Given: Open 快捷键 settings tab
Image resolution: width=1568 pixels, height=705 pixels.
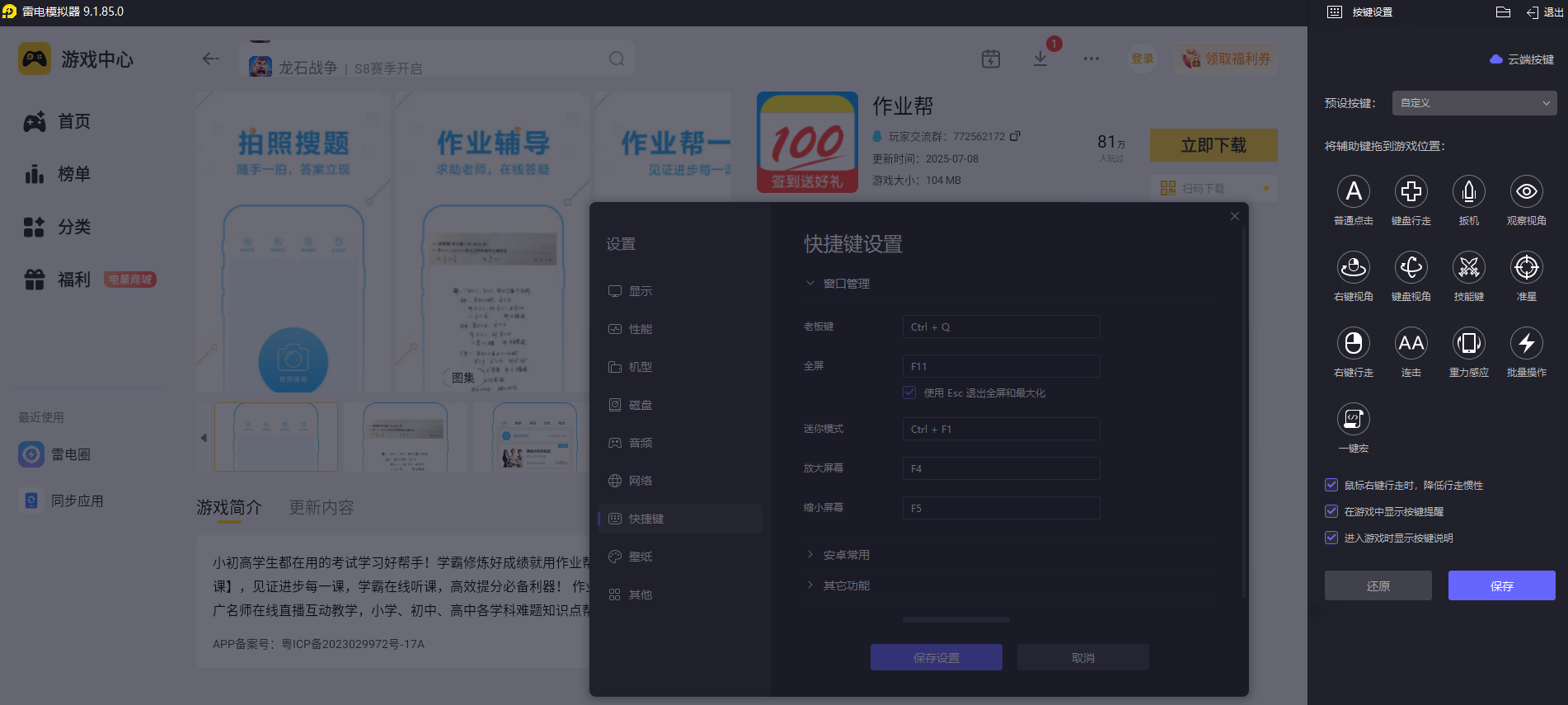Looking at the screenshot, I should [x=680, y=519].
